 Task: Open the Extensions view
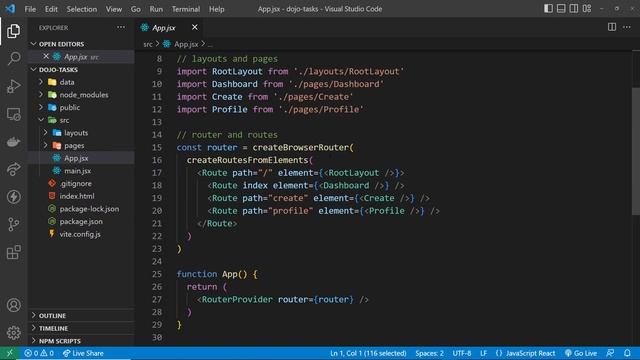(13, 252)
